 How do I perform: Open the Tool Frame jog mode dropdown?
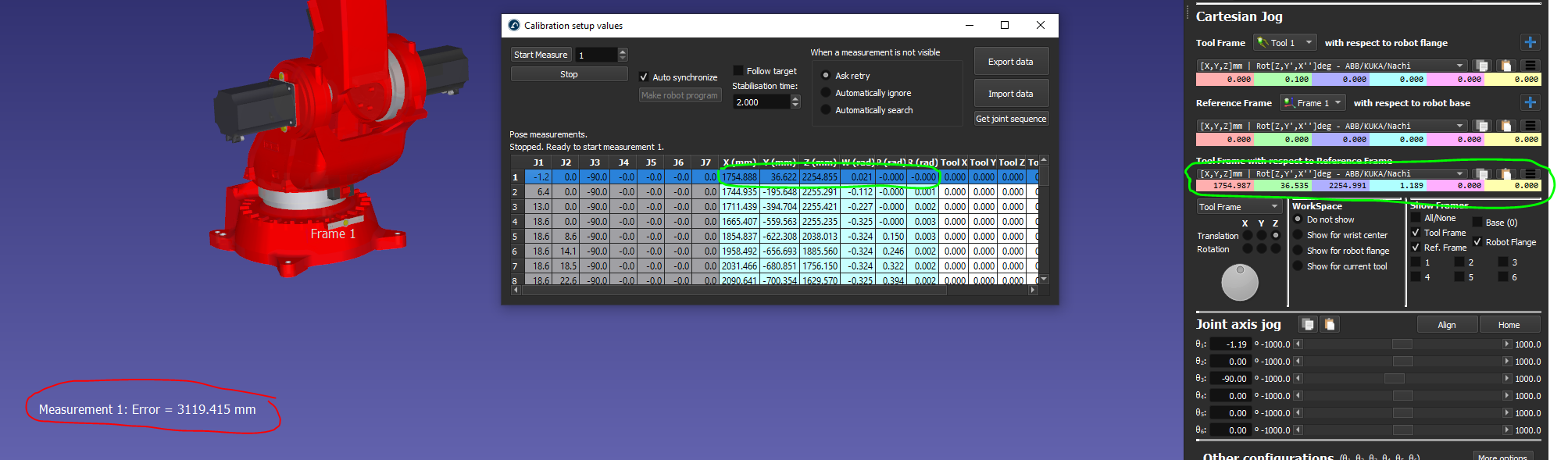[x=1239, y=207]
